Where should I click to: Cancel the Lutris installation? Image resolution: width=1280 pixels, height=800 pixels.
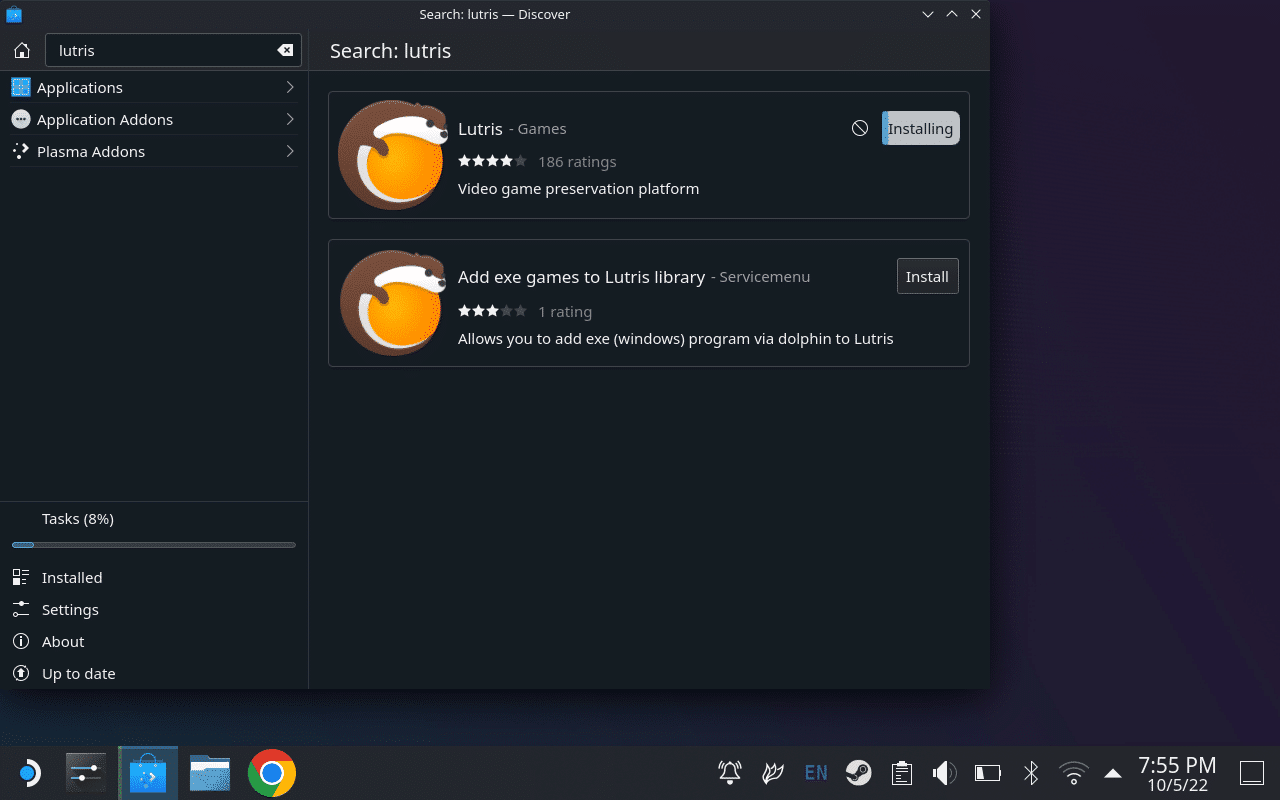click(860, 128)
